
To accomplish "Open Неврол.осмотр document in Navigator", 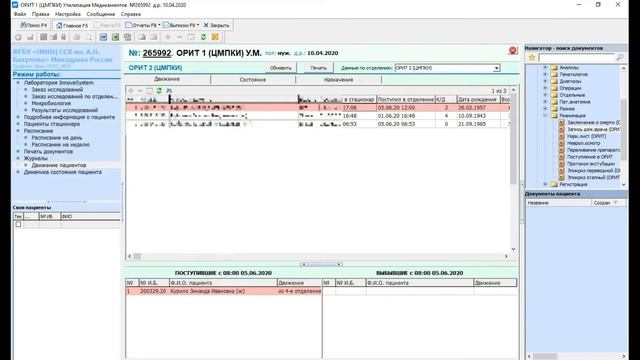I will (584, 143).
